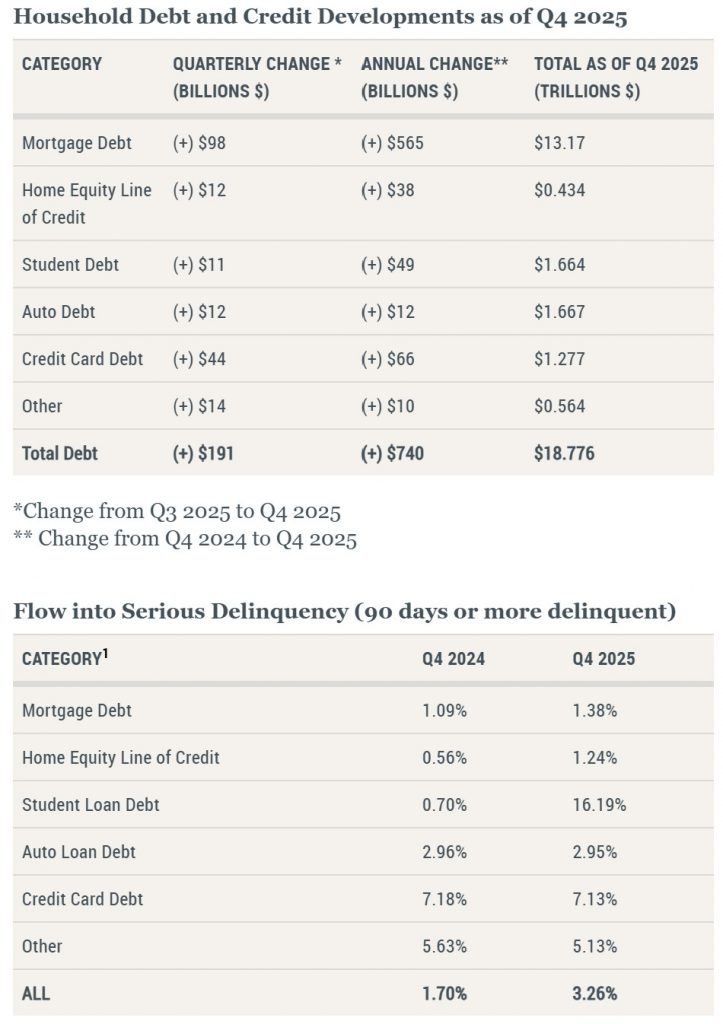Select the 'Student Loan Debt' row label

[90, 805]
